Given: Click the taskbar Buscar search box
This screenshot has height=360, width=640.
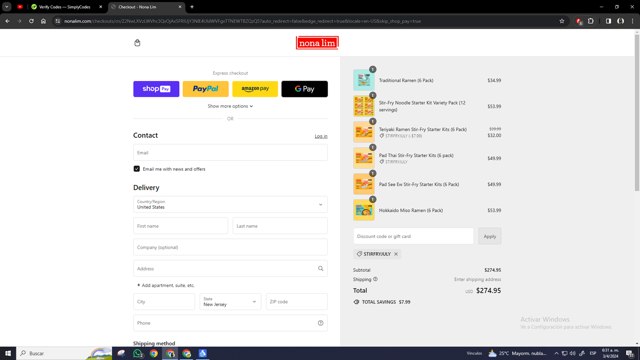Looking at the screenshot, I should (64, 353).
